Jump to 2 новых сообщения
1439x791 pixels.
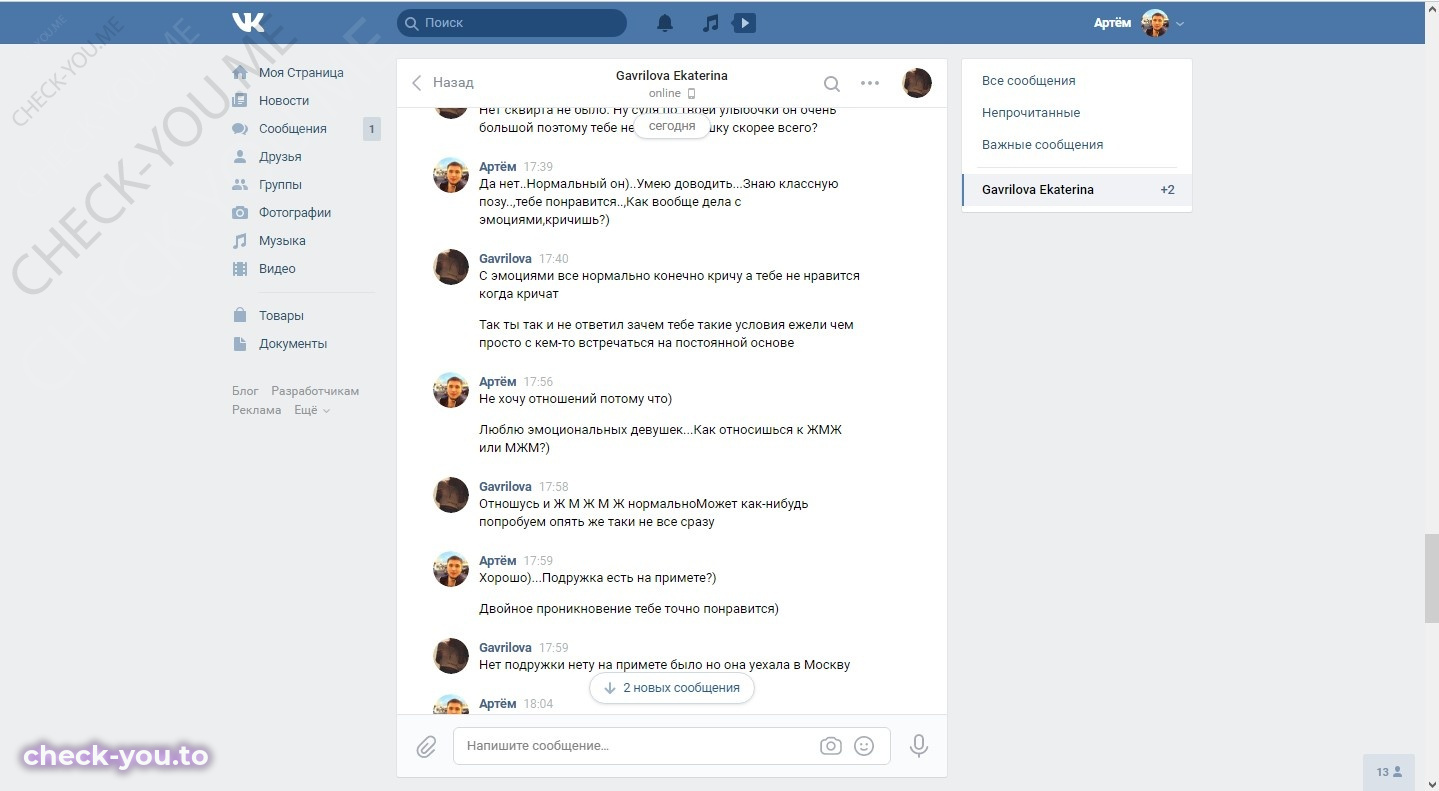(x=672, y=688)
